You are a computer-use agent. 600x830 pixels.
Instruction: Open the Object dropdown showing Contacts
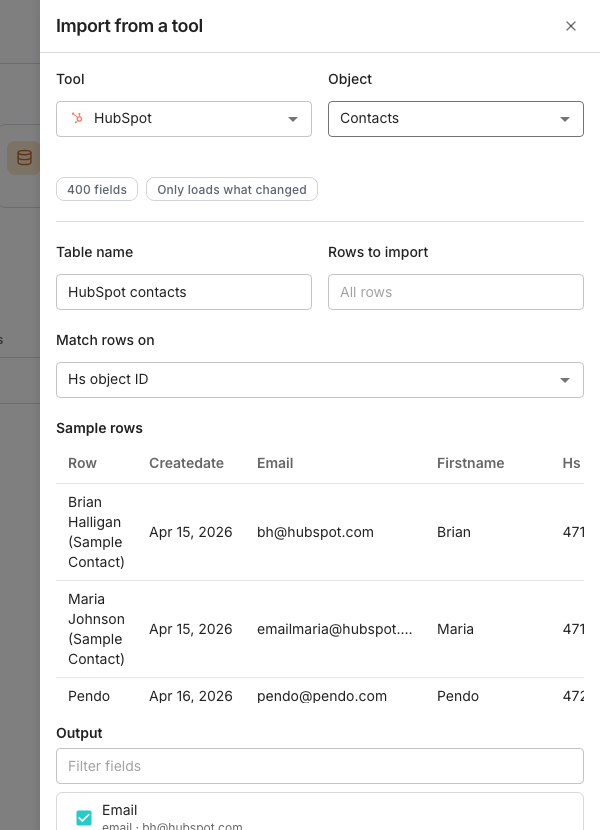(455, 119)
